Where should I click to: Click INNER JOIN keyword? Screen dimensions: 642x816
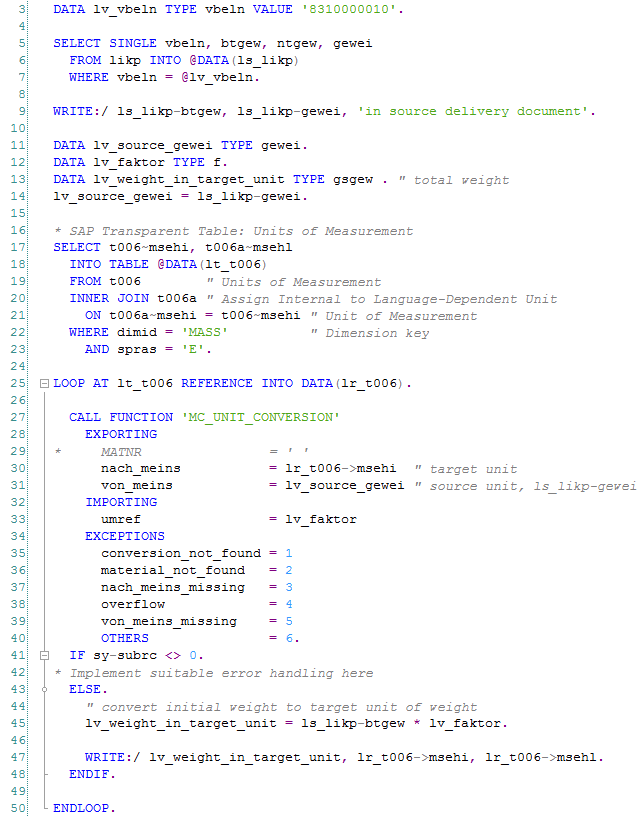tap(109, 298)
